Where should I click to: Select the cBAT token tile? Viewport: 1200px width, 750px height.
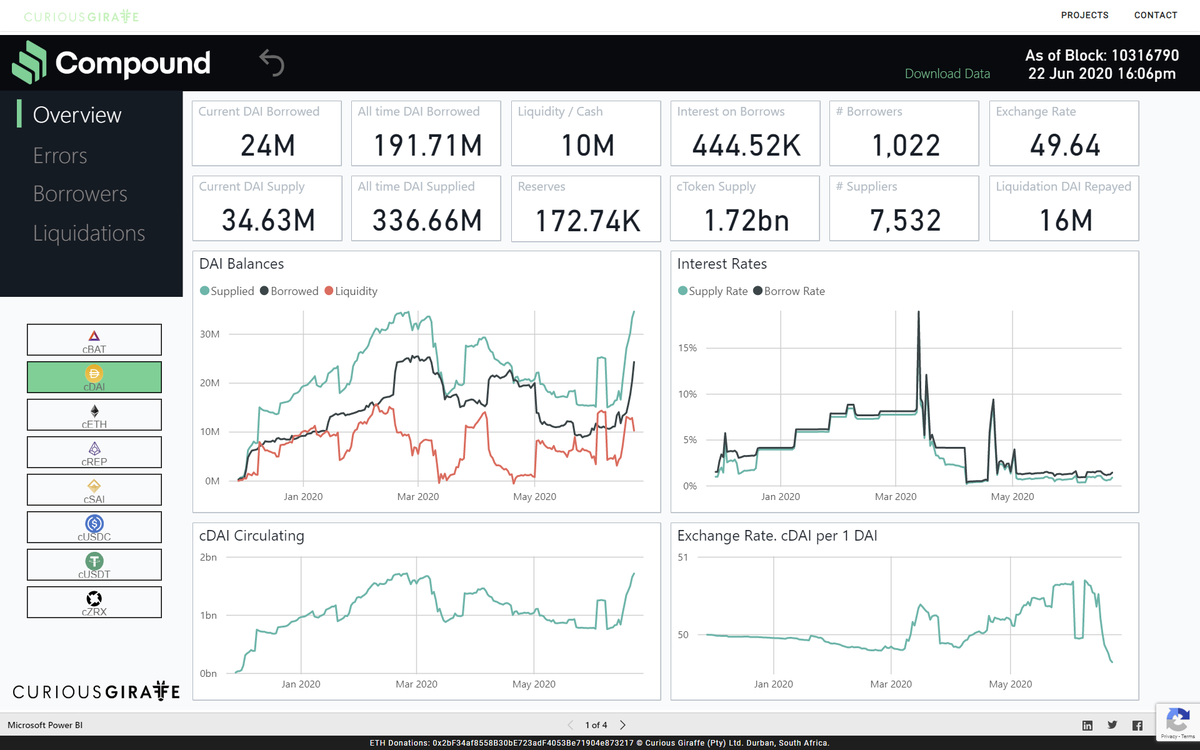tap(94, 340)
